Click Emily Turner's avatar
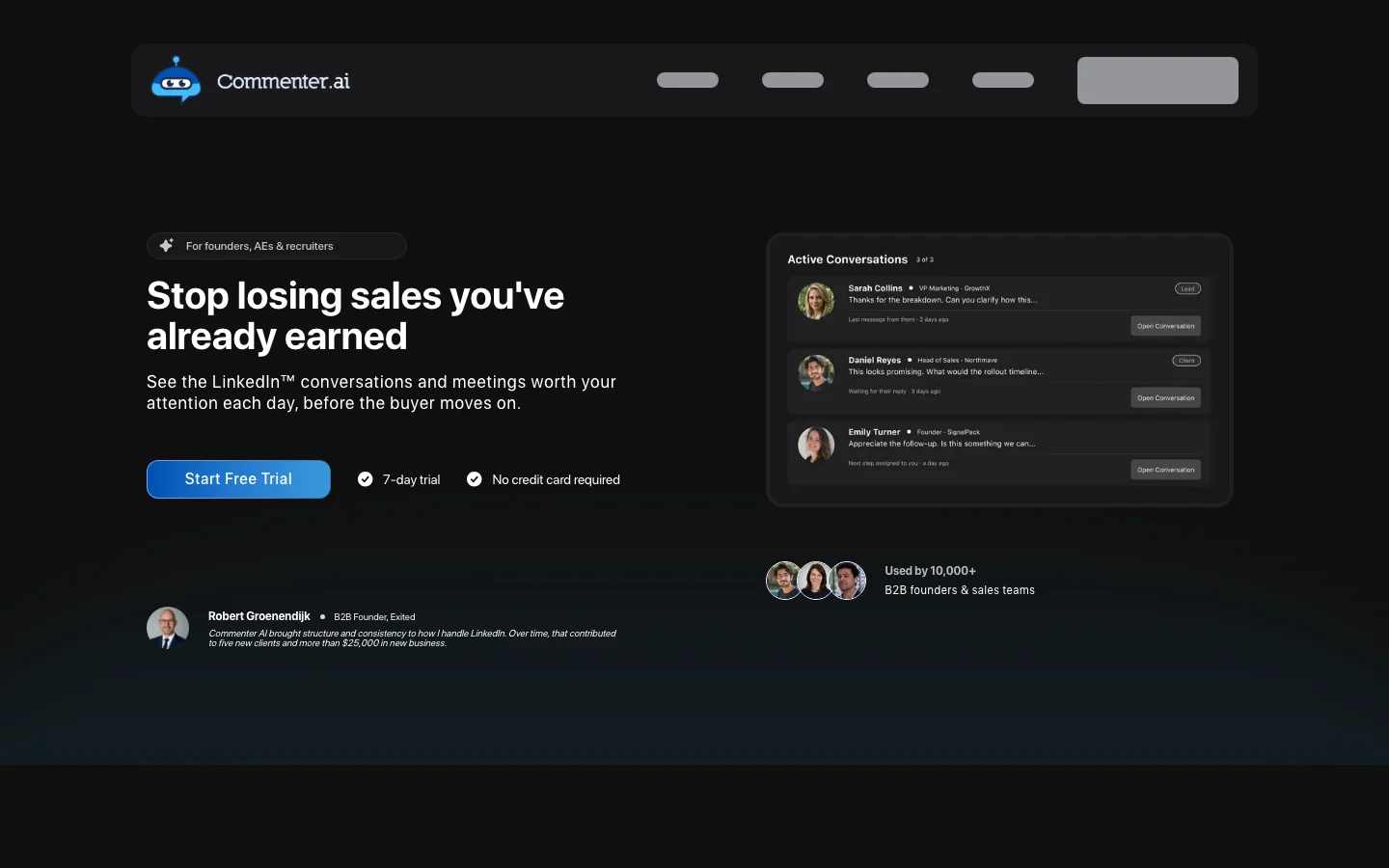Screen dimensions: 1389x868 [816, 445]
